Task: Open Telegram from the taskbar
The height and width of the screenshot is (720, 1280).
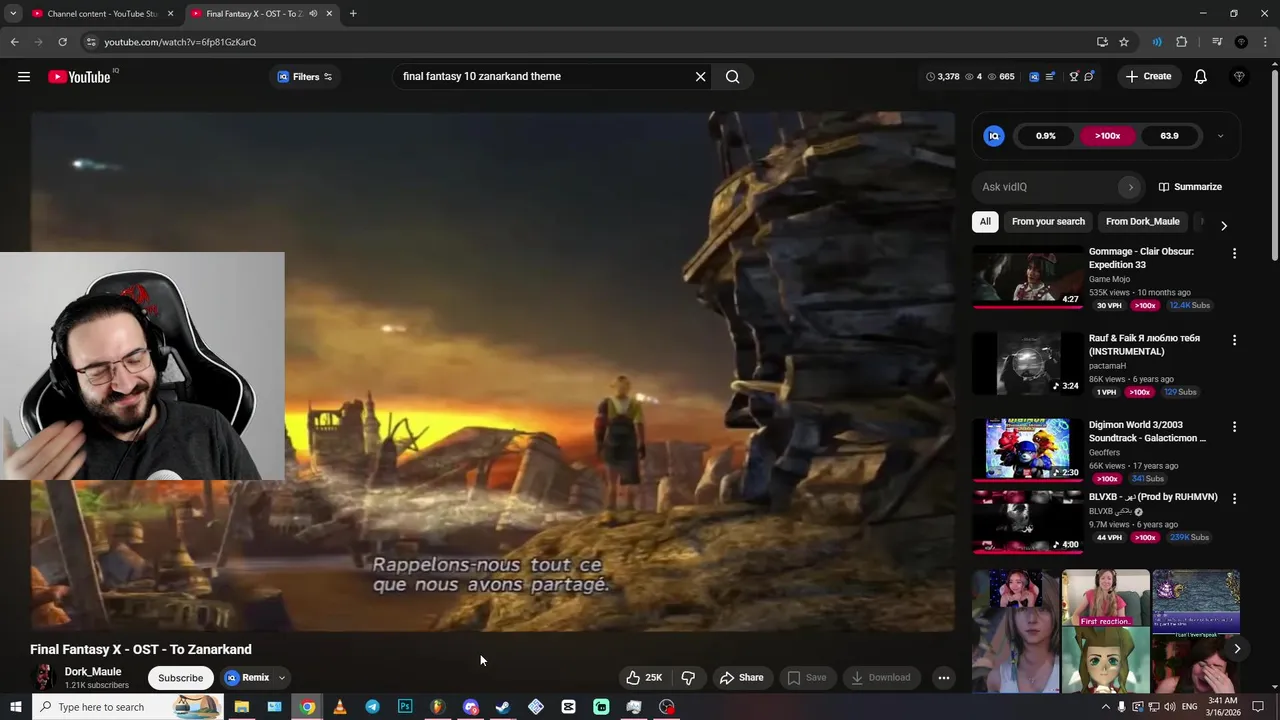Action: tap(372, 707)
